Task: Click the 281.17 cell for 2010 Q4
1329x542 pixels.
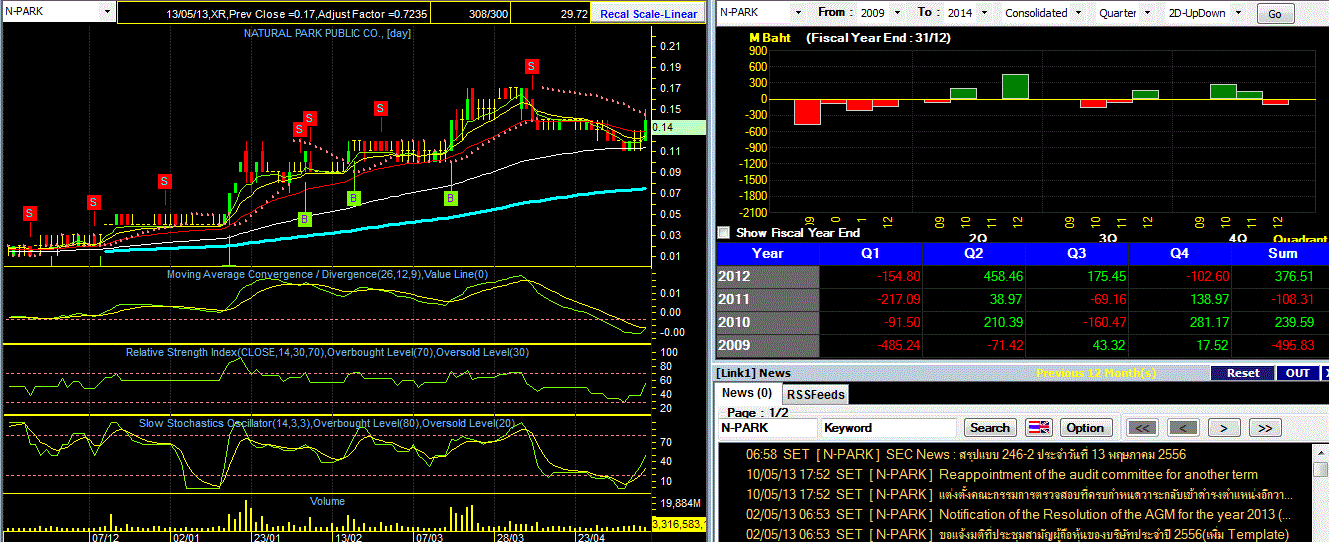Action: coord(1180,322)
